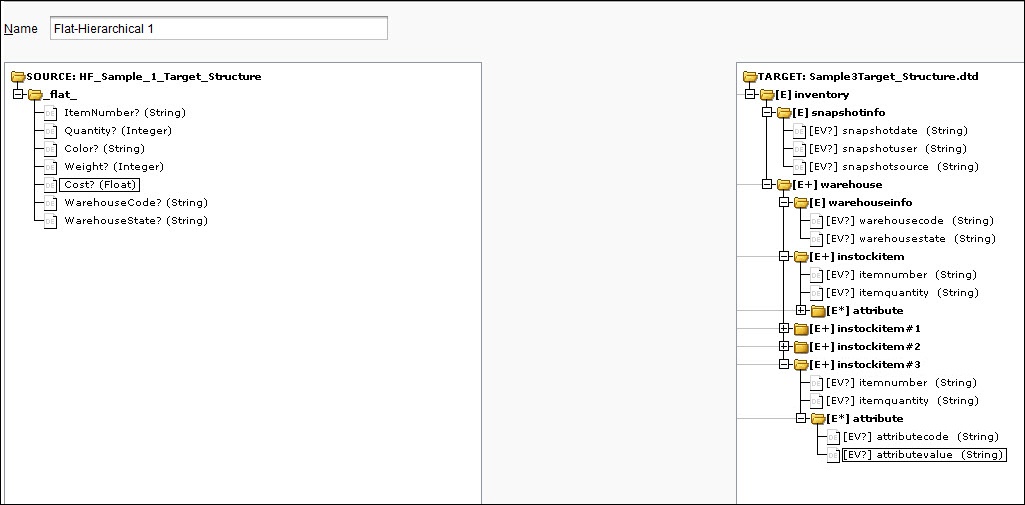Expand the instockitem#1 node
The image size is (1025, 505).
pos(784,329)
